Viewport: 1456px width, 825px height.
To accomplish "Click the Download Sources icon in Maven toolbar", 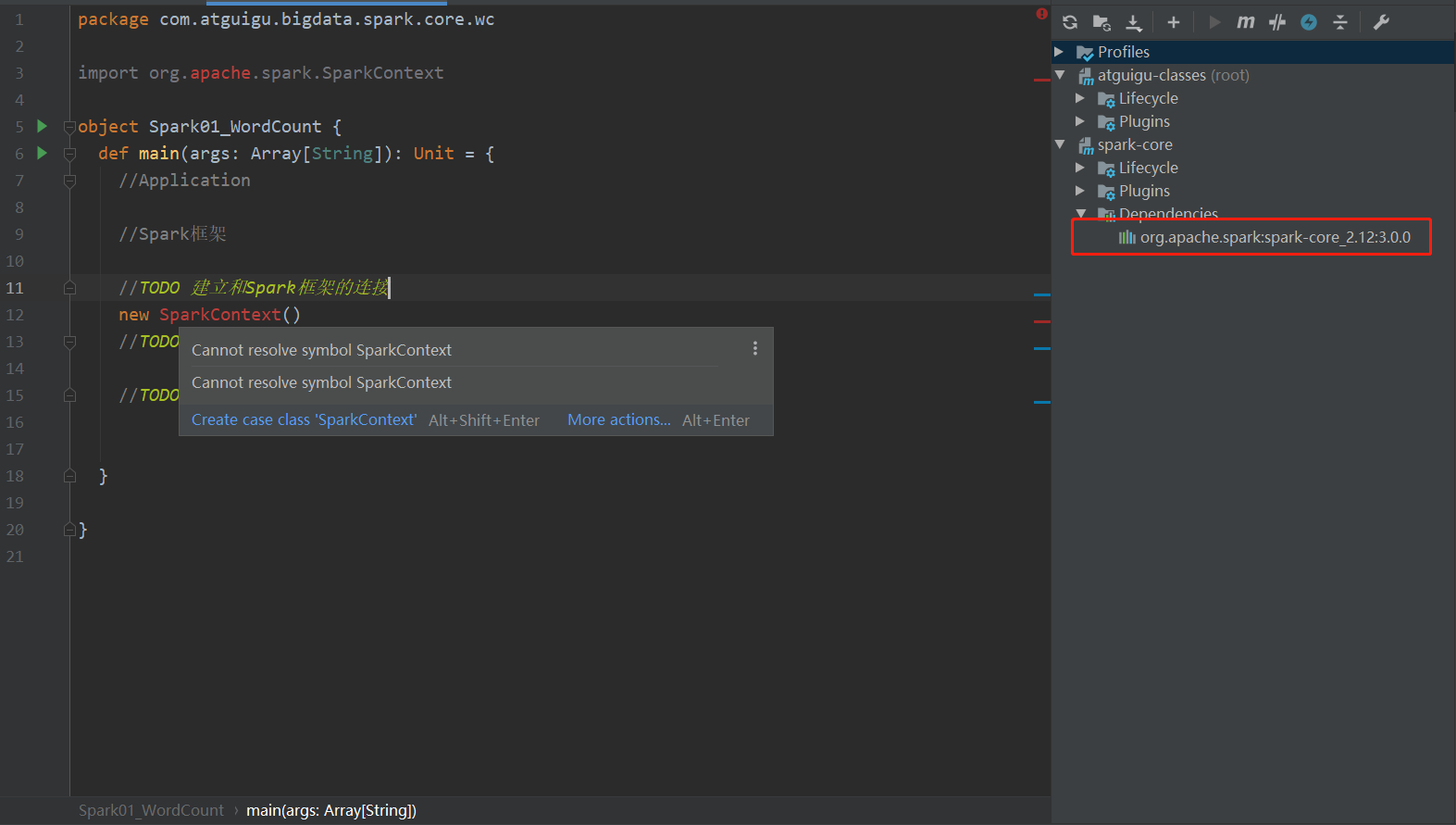I will coord(1134,22).
